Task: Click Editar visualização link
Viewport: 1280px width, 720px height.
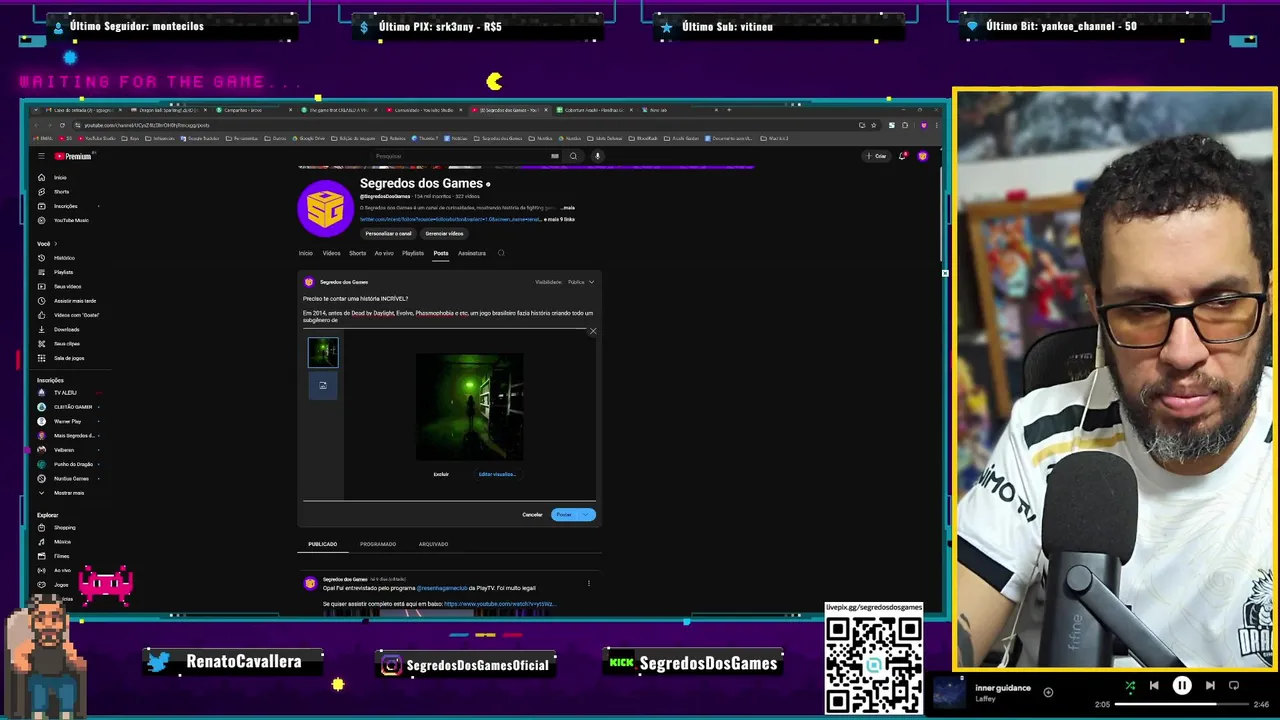Action: (x=496, y=474)
